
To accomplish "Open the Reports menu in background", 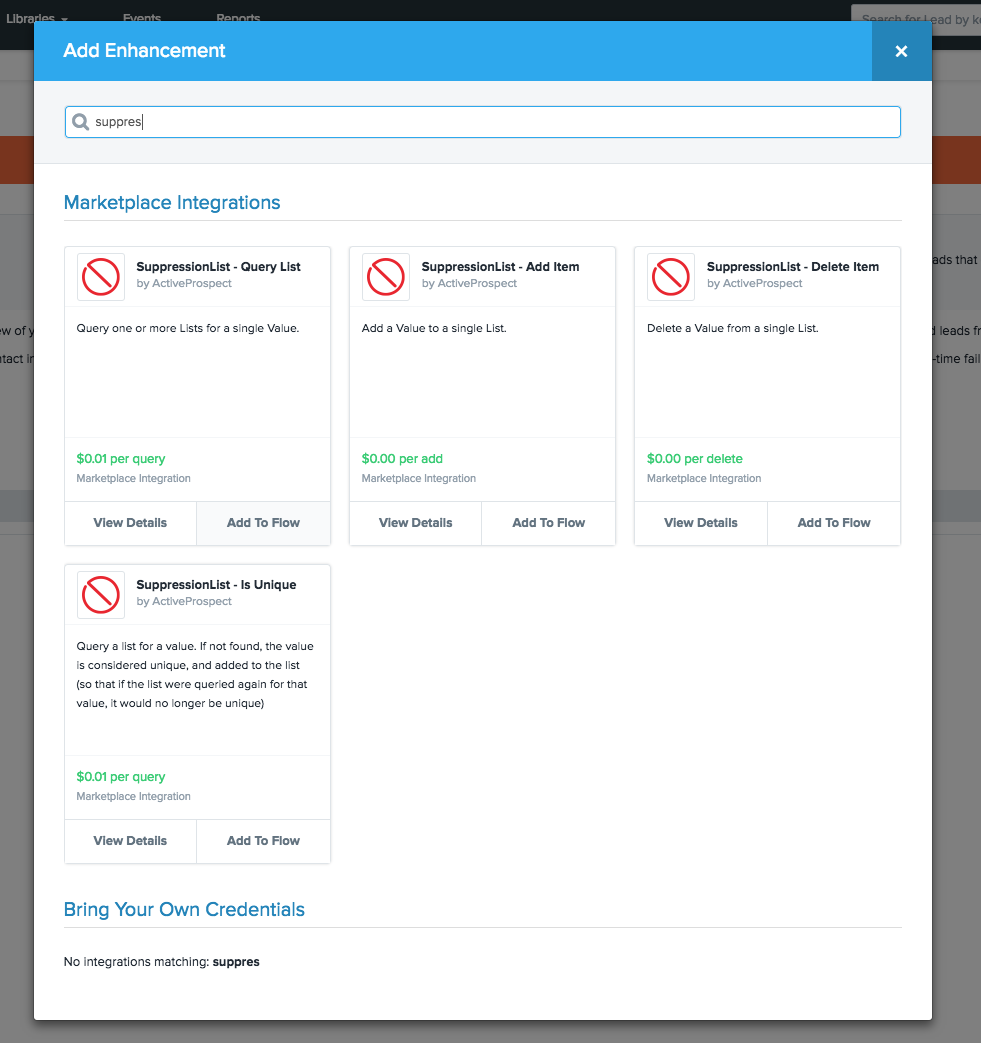I will 238,18.
